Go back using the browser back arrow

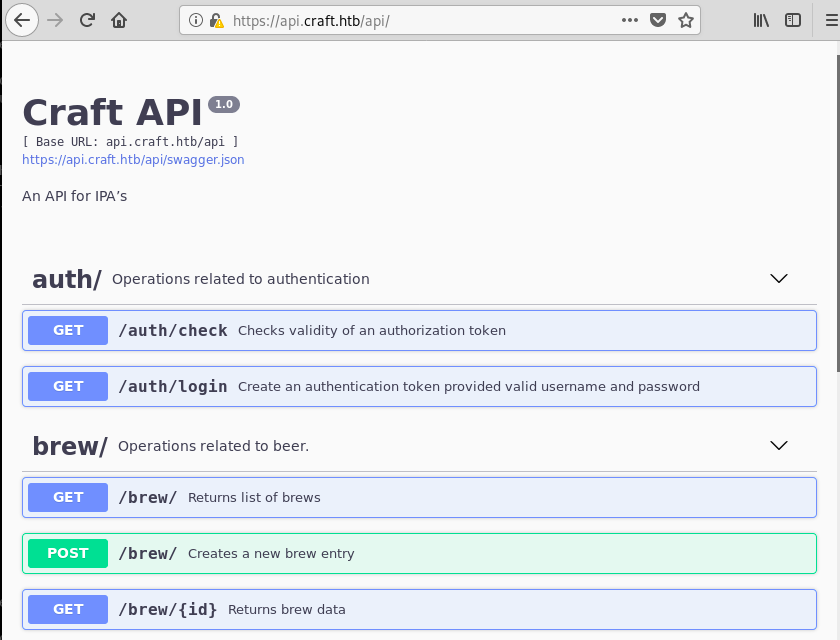pyautogui.click(x=22, y=20)
